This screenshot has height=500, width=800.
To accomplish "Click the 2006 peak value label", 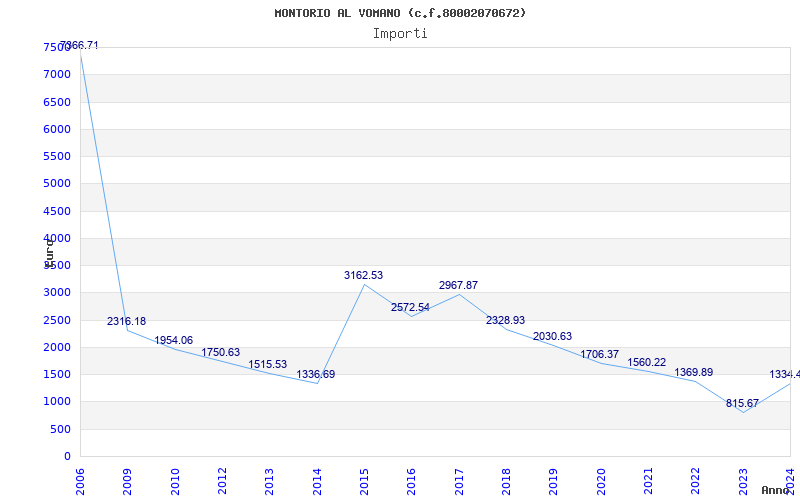I will [x=79, y=45].
